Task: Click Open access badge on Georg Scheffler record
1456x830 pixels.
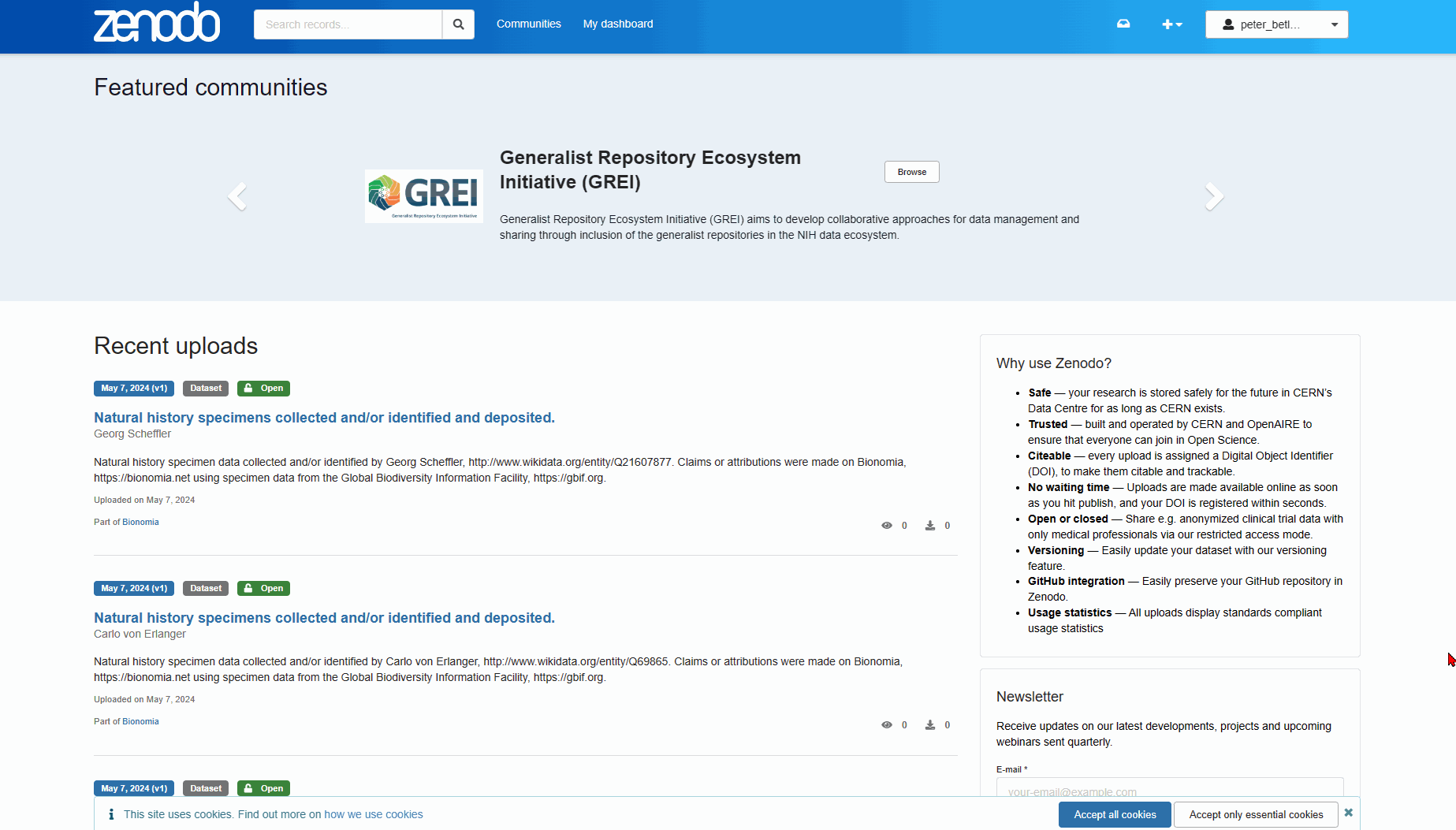Action: coord(263,389)
